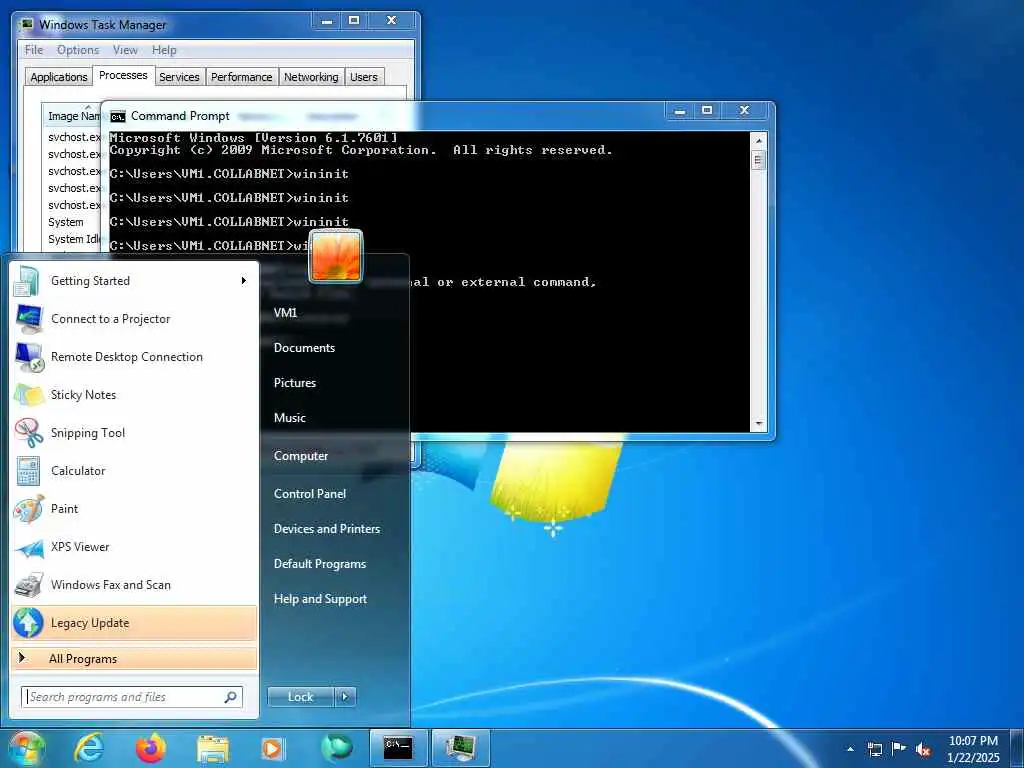Open Getting Started from Start menu
Viewport: 1024px width, 768px height.
(134, 281)
